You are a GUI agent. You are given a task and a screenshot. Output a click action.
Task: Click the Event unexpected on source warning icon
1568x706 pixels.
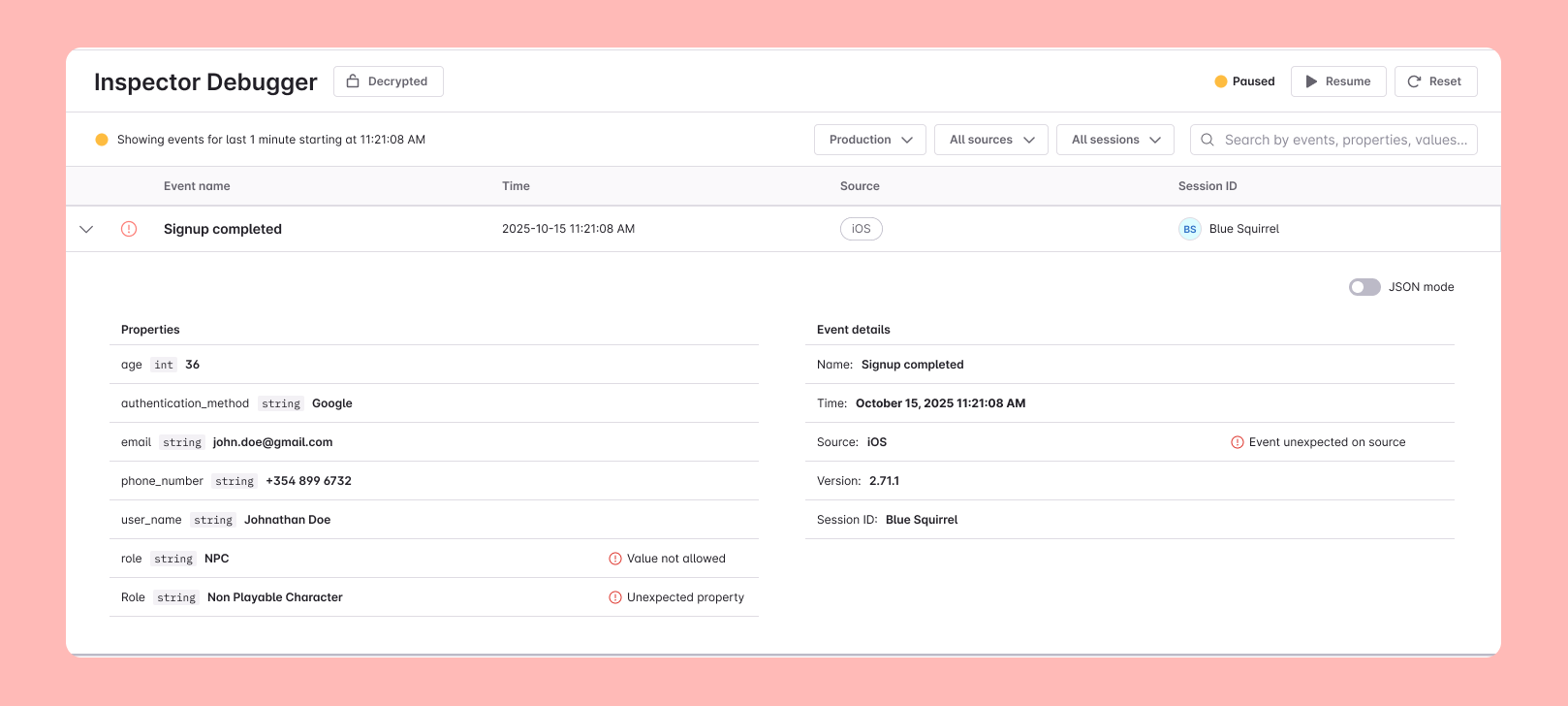point(1238,442)
